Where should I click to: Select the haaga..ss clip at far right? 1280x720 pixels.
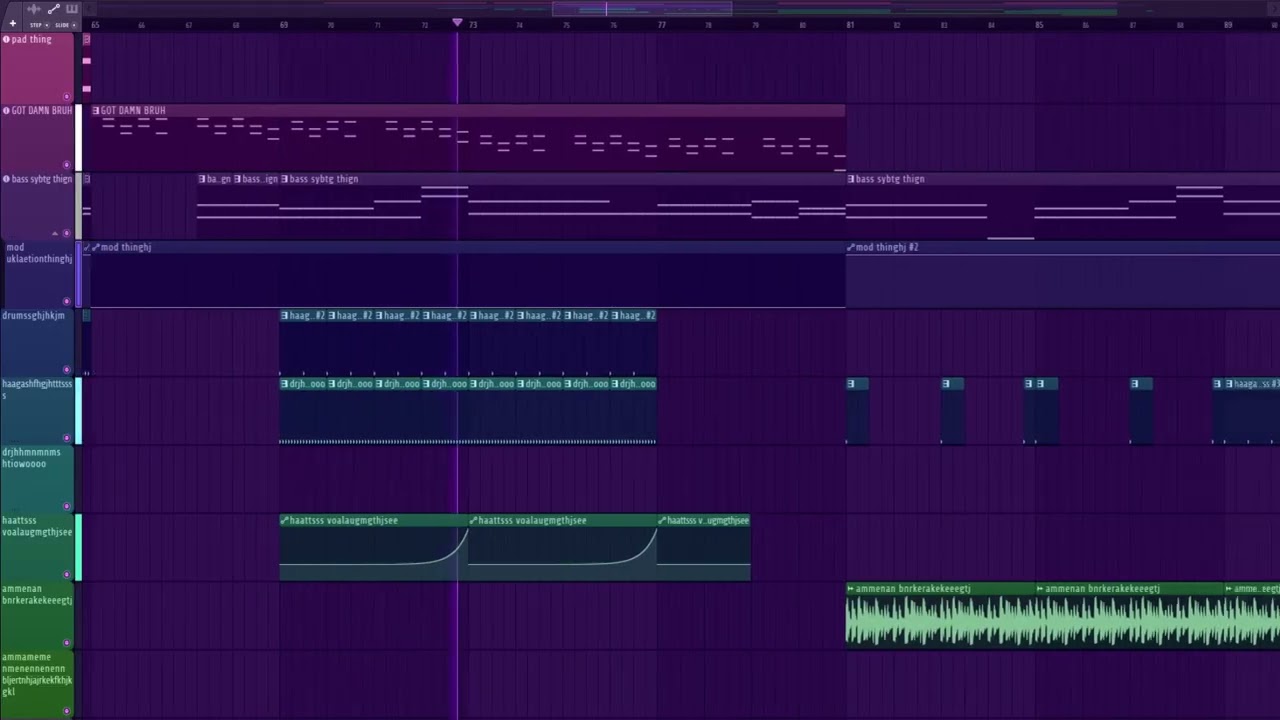pos(1252,411)
